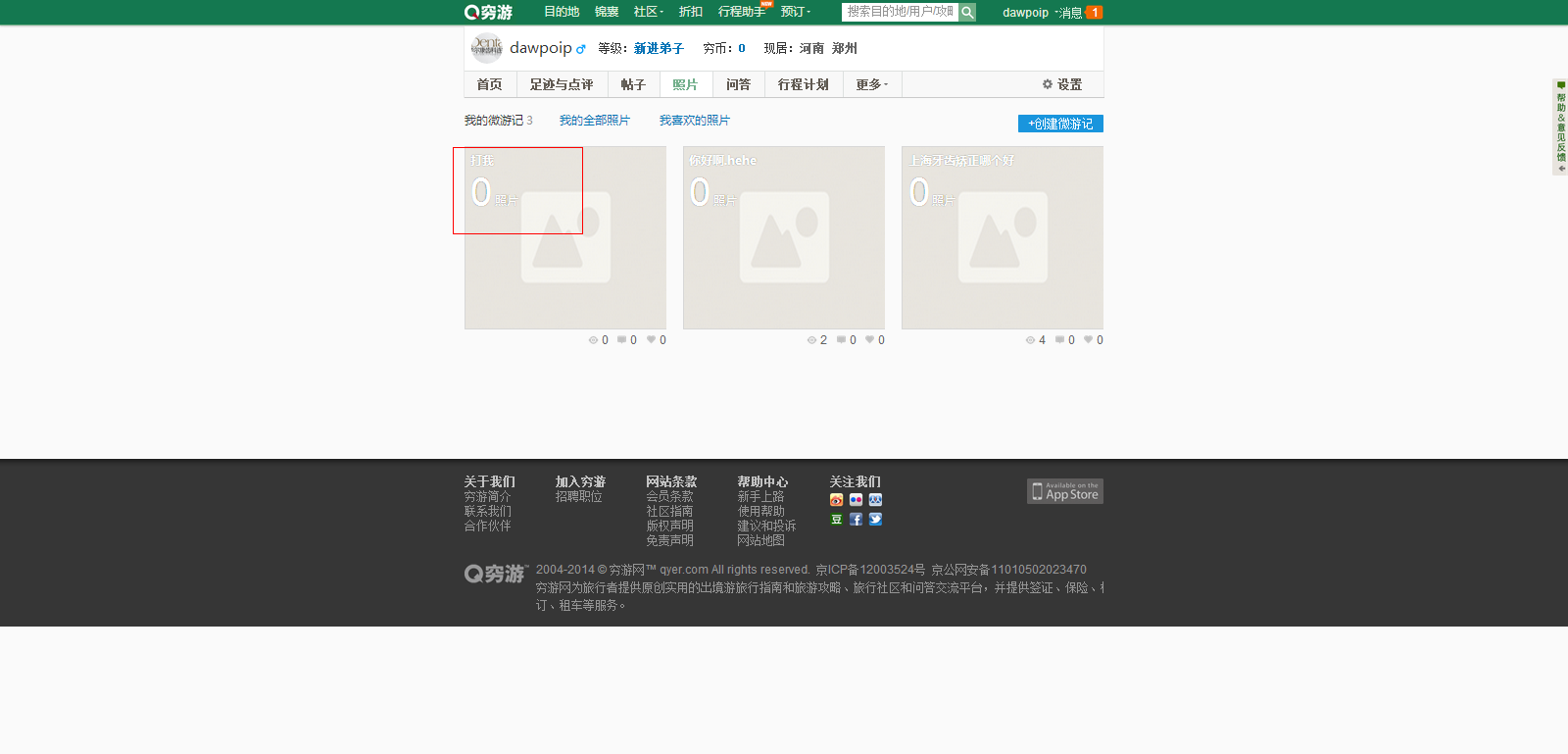This screenshot has width=1568, height=754.
Task: Click the +创建微游记 button
Action: point(1060,124)
